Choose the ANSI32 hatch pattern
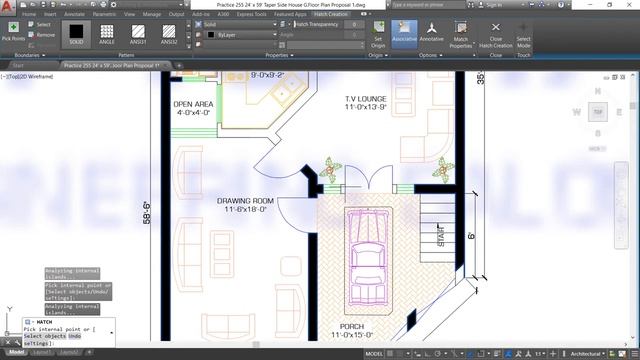 pos(169,33)
